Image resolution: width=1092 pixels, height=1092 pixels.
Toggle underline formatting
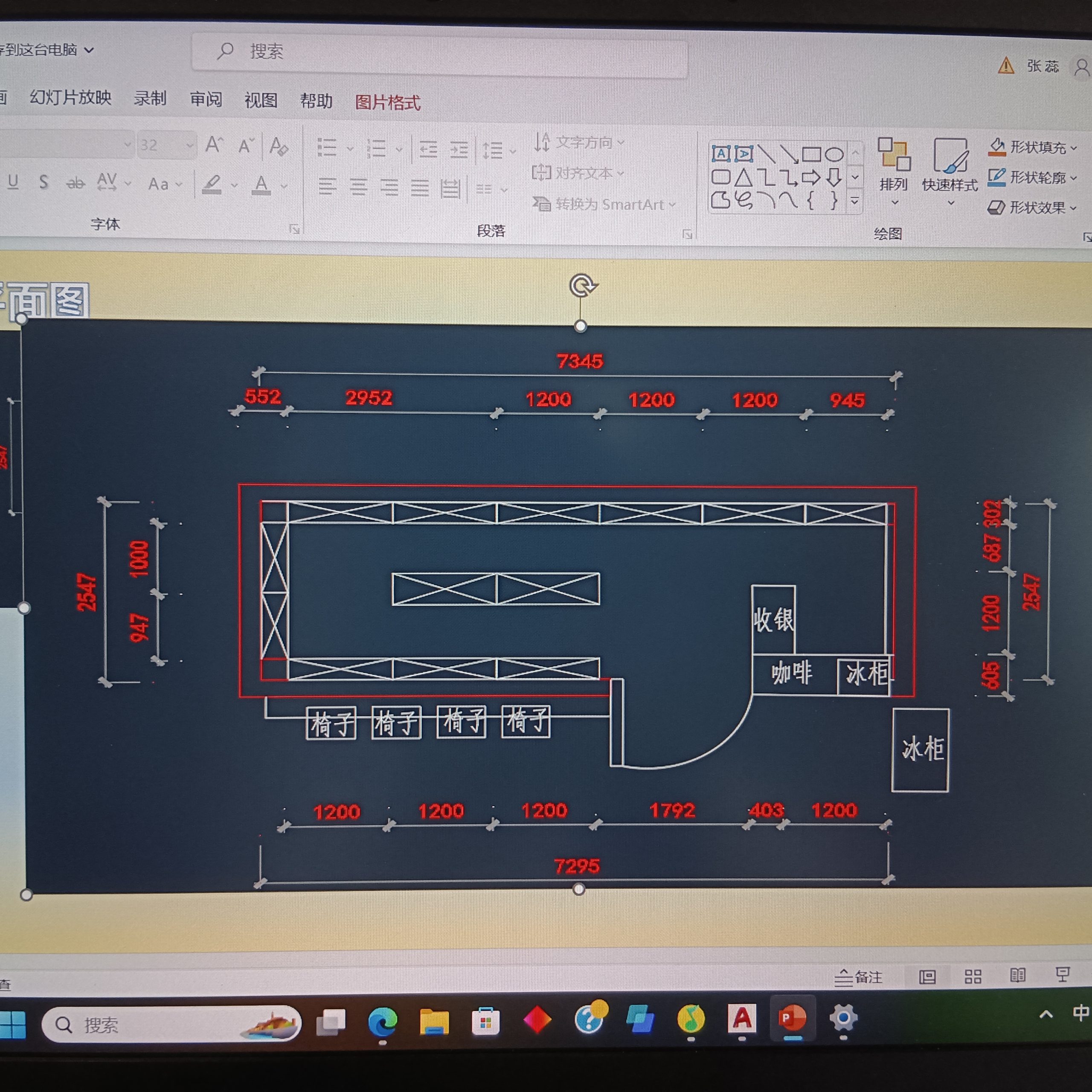14,181
